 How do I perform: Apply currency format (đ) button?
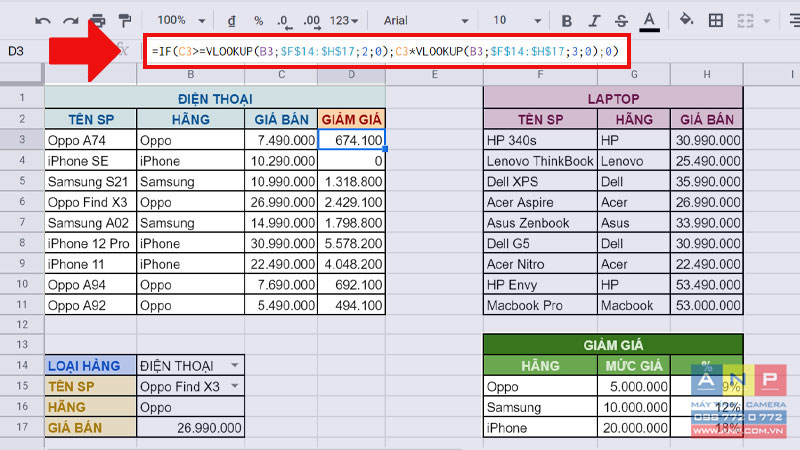point(232,21)
